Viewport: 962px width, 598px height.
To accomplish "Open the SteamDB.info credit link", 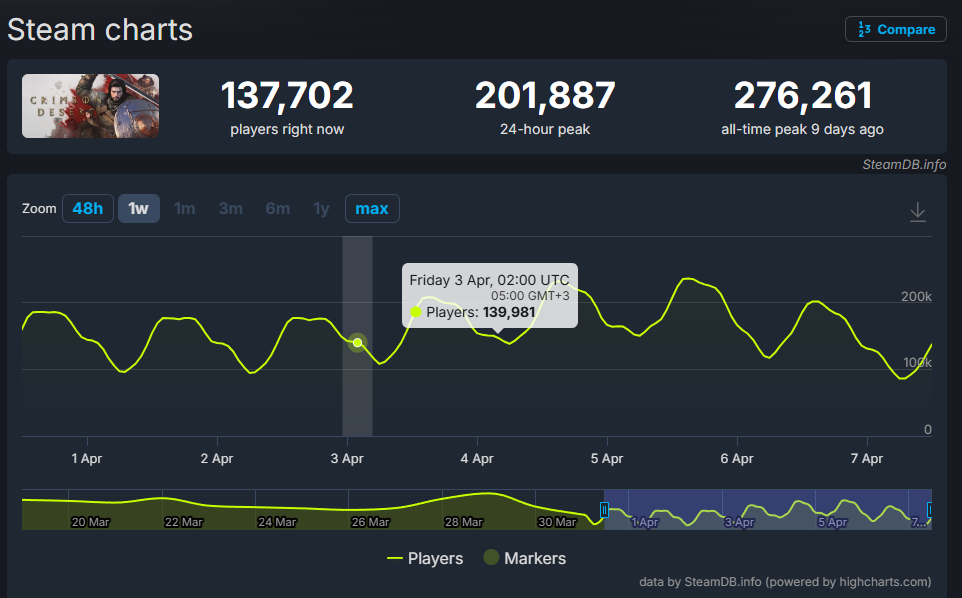I will point(904,165).
